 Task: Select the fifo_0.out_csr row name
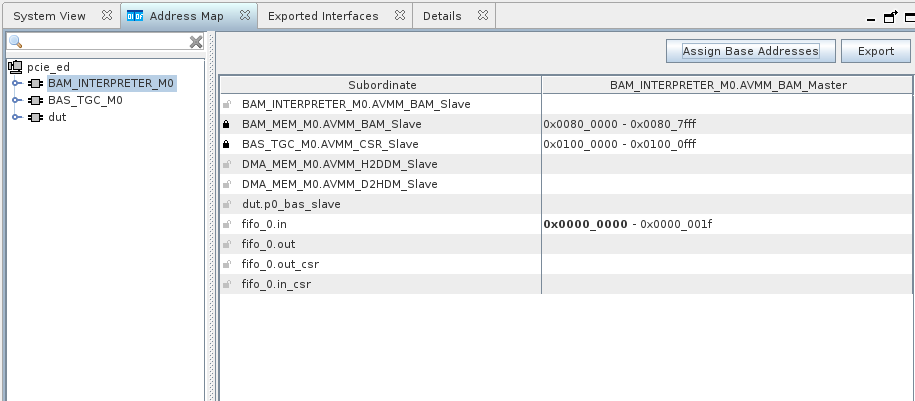click(280, 264)
